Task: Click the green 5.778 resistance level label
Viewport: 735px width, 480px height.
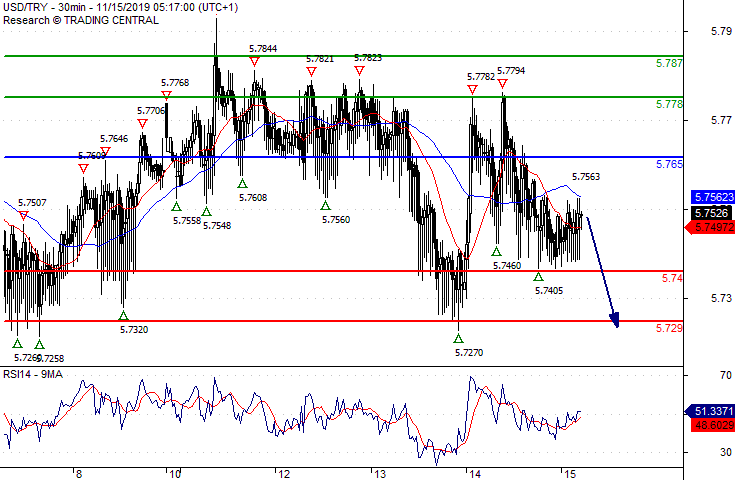Action: click(669, 104)
